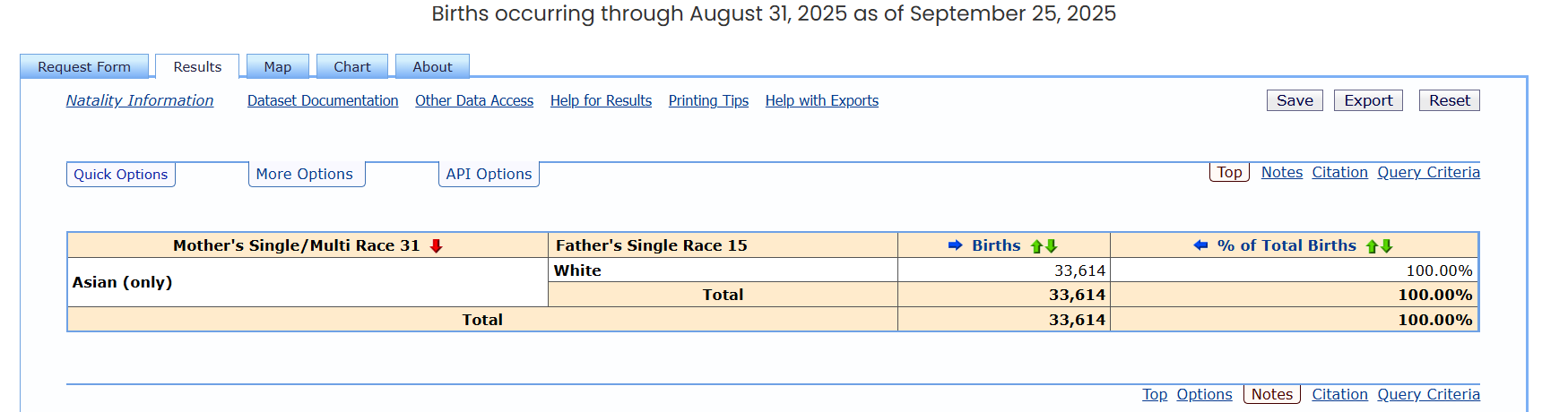This screenshot has width=1568, height=412.
Task: Go to the About tab
Action: point(432,67)
